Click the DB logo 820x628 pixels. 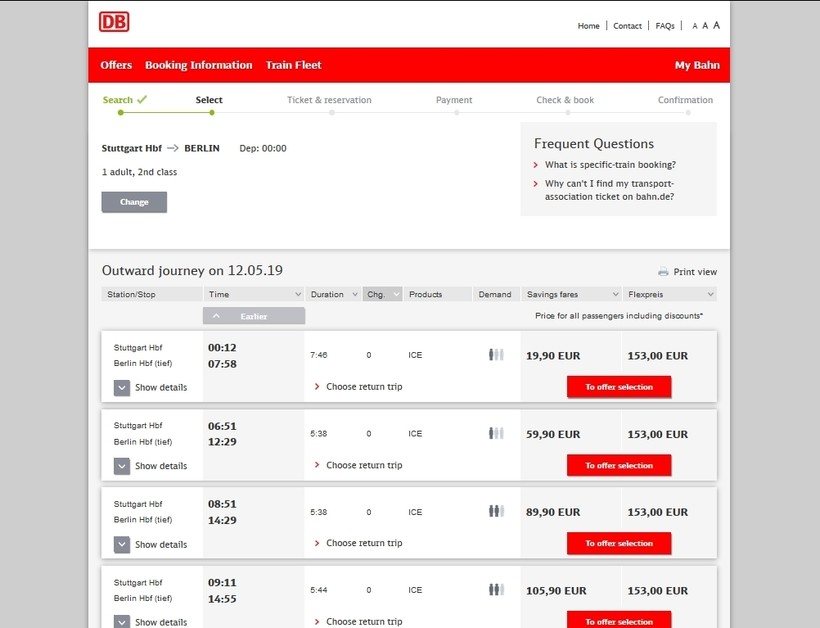(x=114, y=22)
